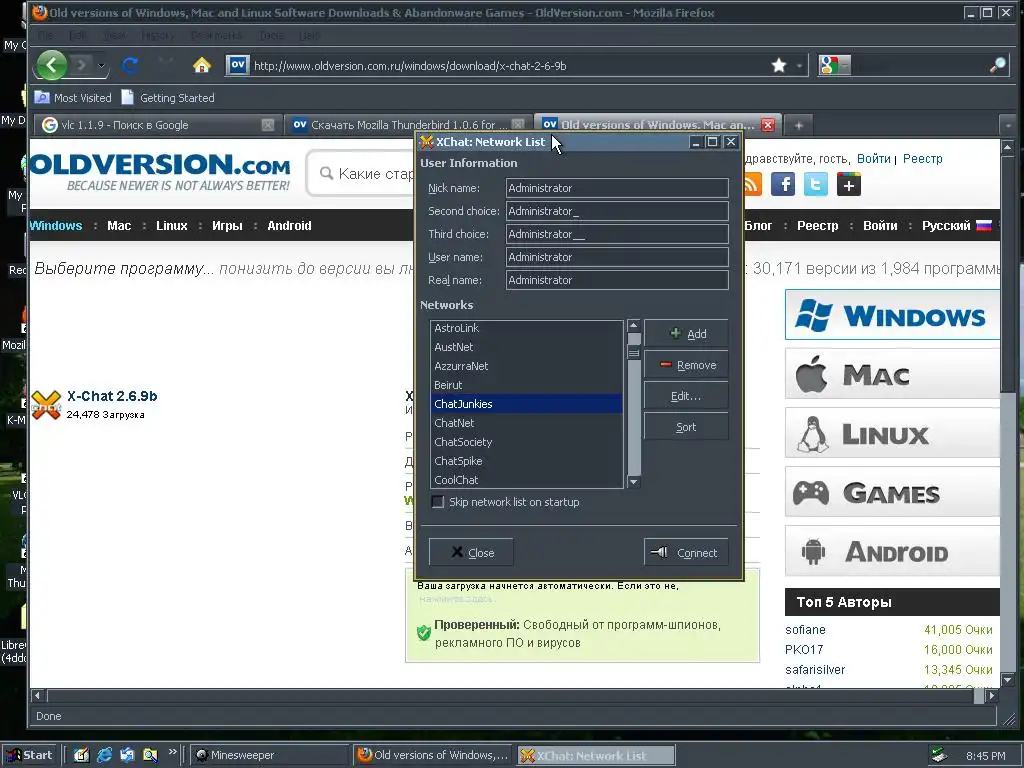Select the ChatSpike network
The height and width of the screenshot is (768, 1024).
526,461
